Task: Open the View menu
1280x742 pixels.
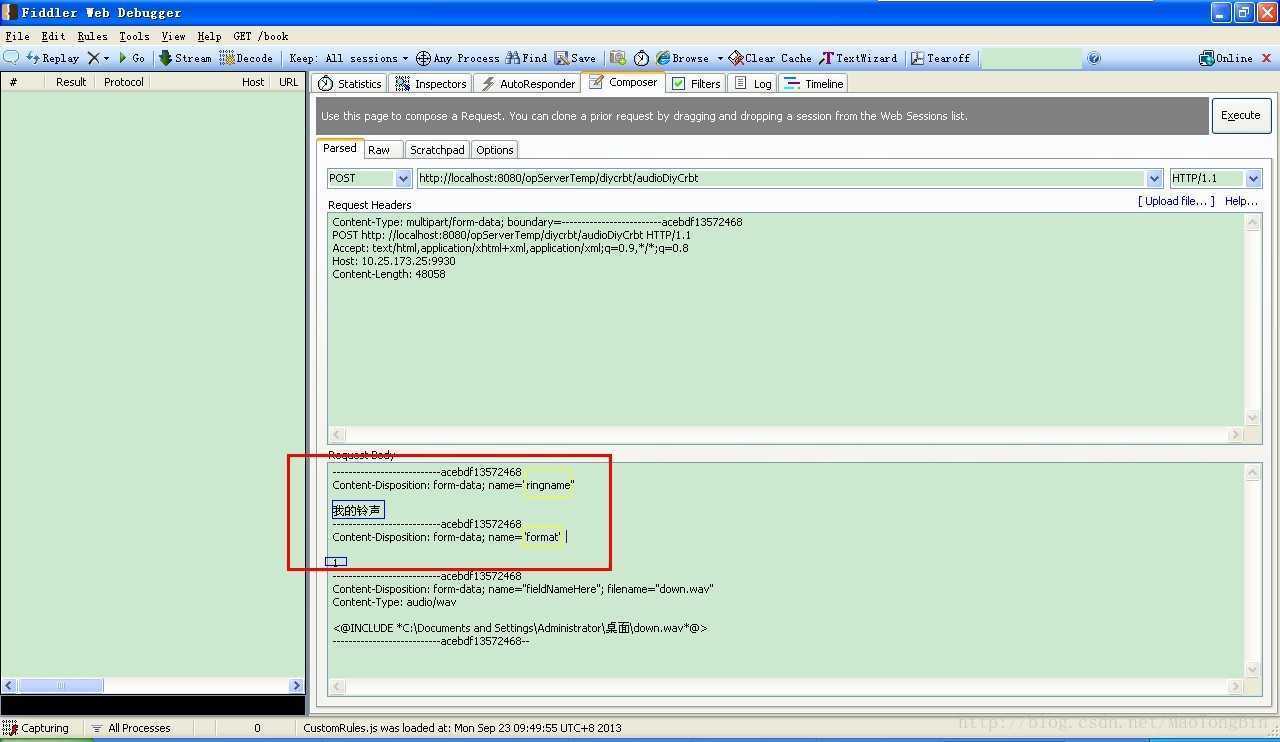Action: pyautogui.click(x=173, y=36)
